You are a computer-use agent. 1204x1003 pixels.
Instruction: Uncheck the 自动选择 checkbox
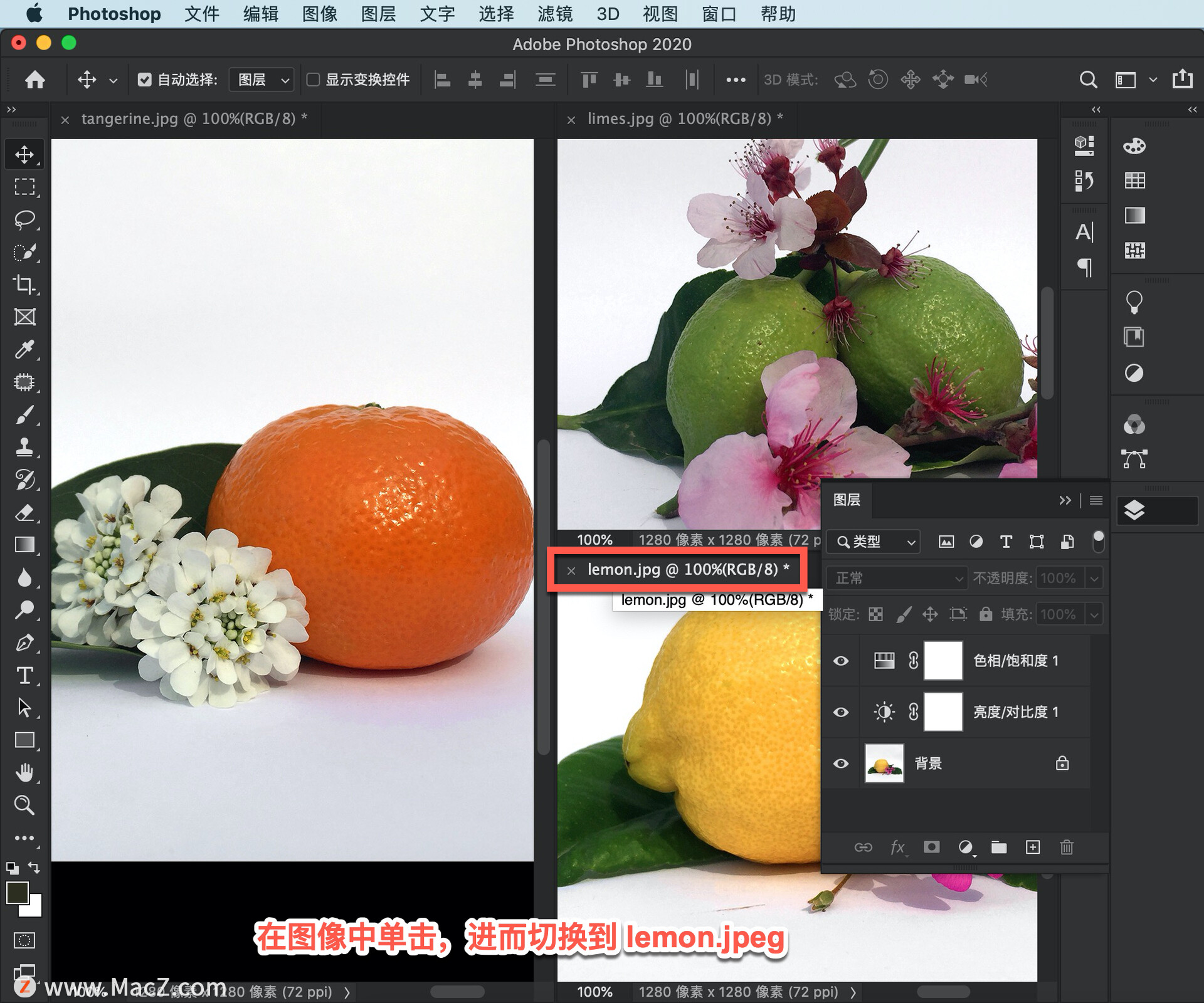(145, 80)
